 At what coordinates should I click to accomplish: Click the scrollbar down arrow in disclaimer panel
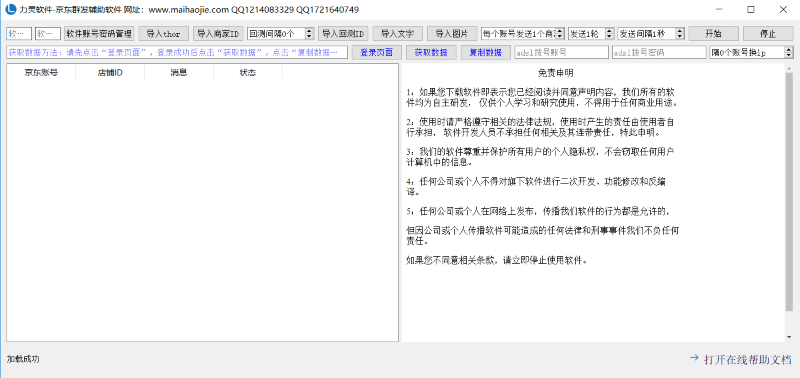[789, 337]
